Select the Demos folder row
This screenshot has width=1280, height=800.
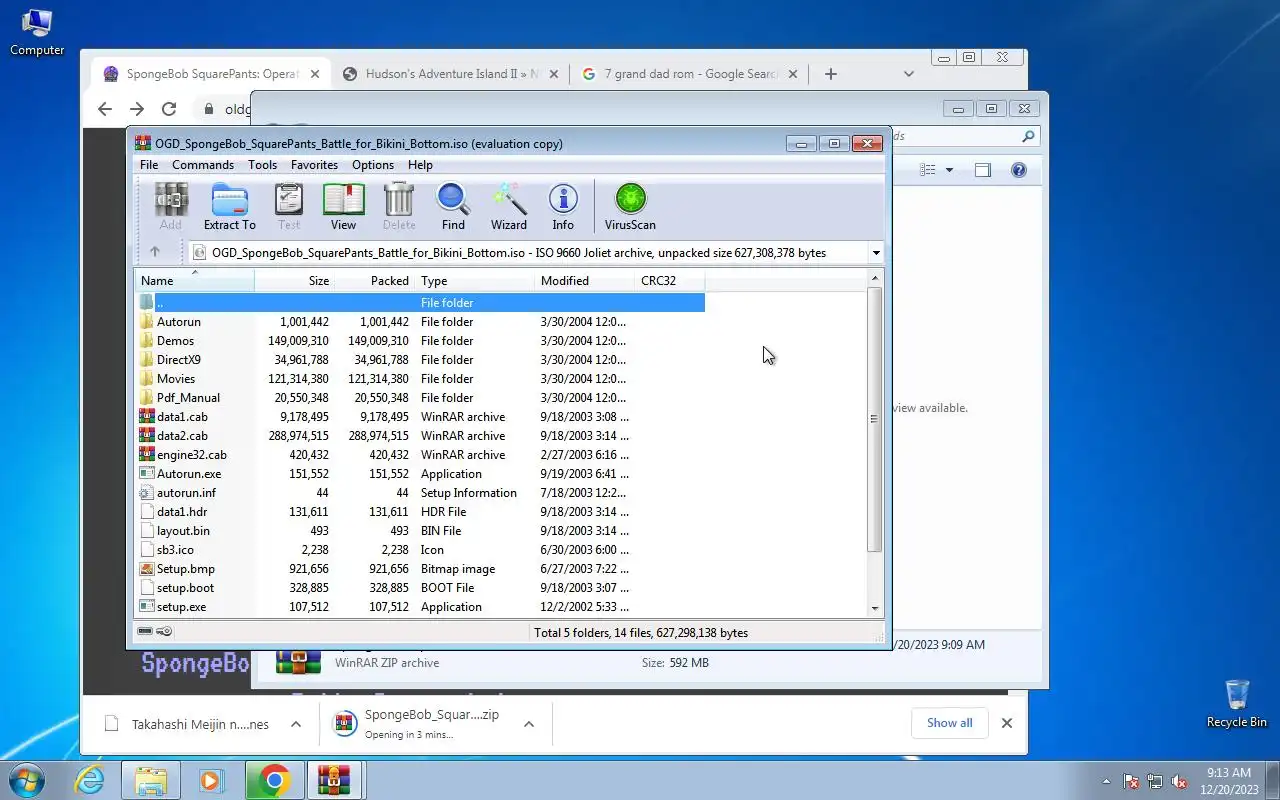[420, 341]
